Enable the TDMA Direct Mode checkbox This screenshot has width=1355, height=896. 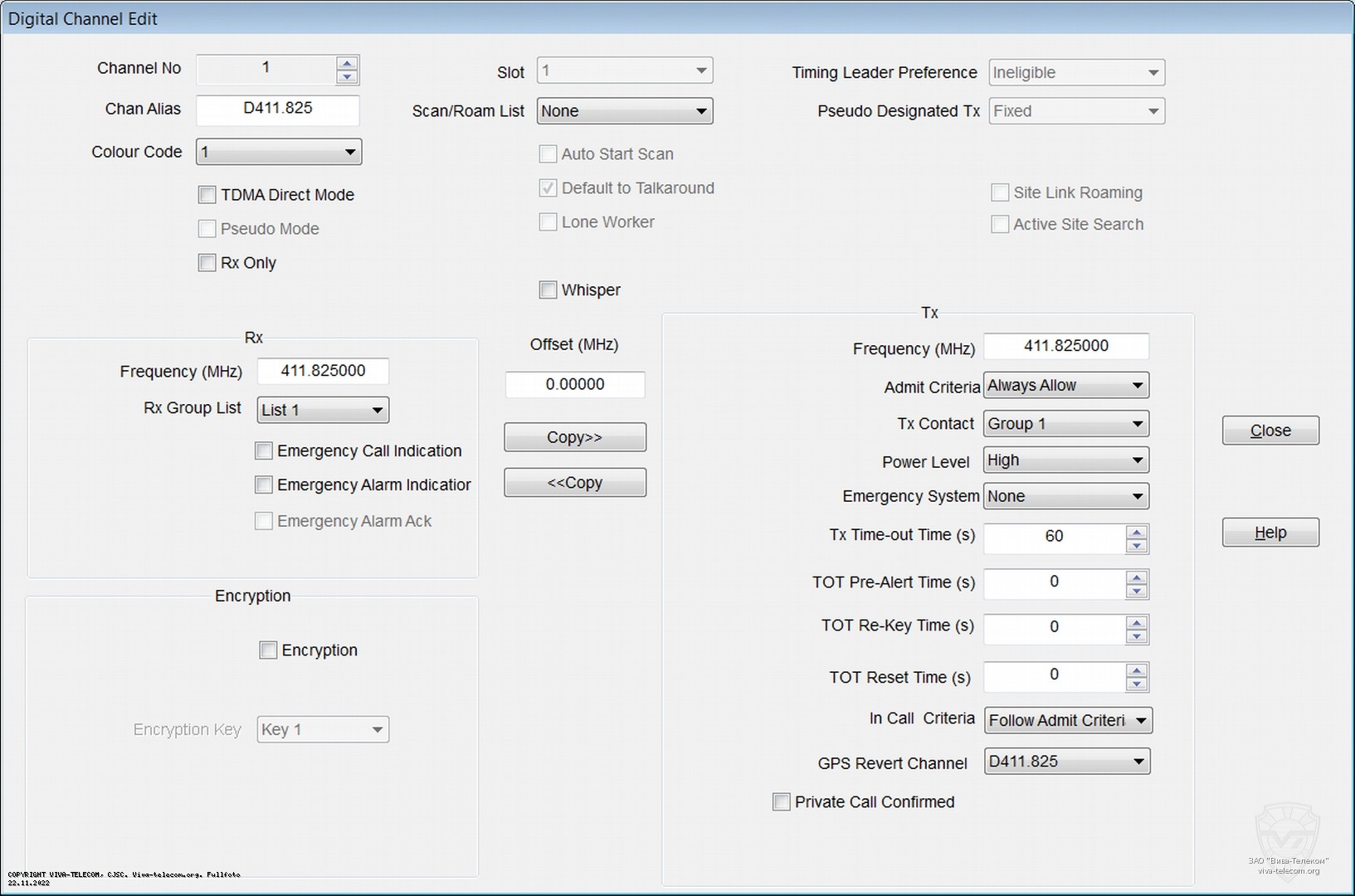tap(207, 195)
